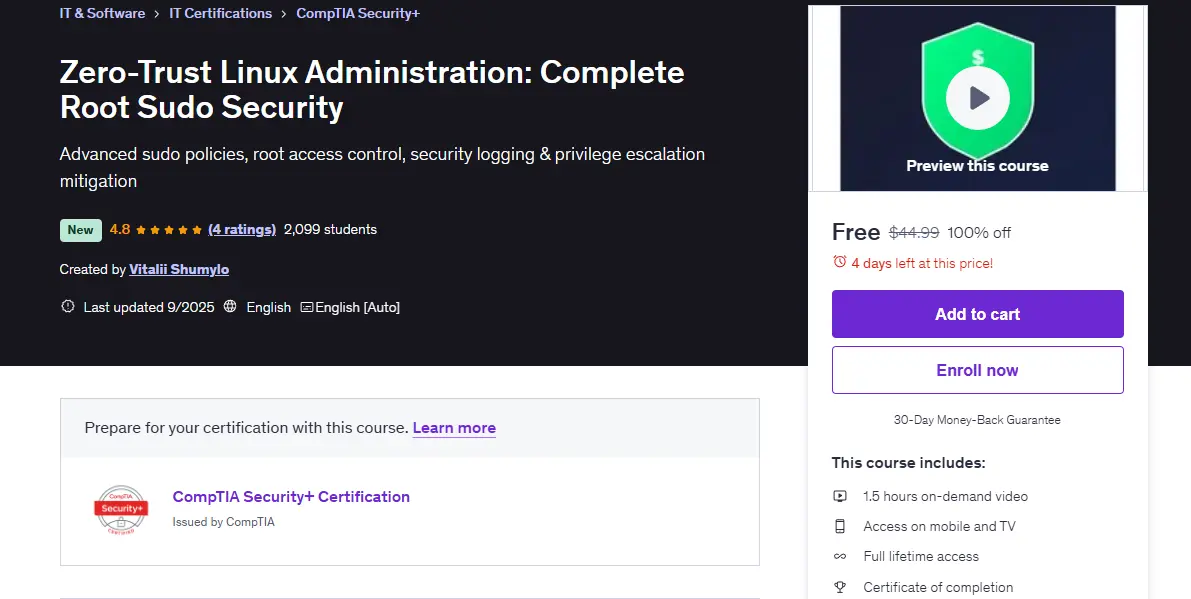The image size is (1191, 599).
Task: Click the orange rating stars
Action: tap(169, 230)
